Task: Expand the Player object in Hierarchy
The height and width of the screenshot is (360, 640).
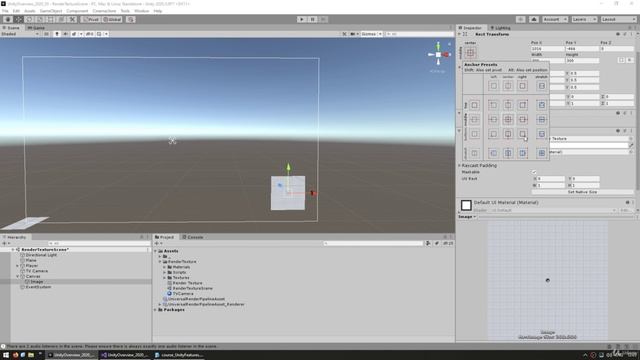Action: pos(18,266)
